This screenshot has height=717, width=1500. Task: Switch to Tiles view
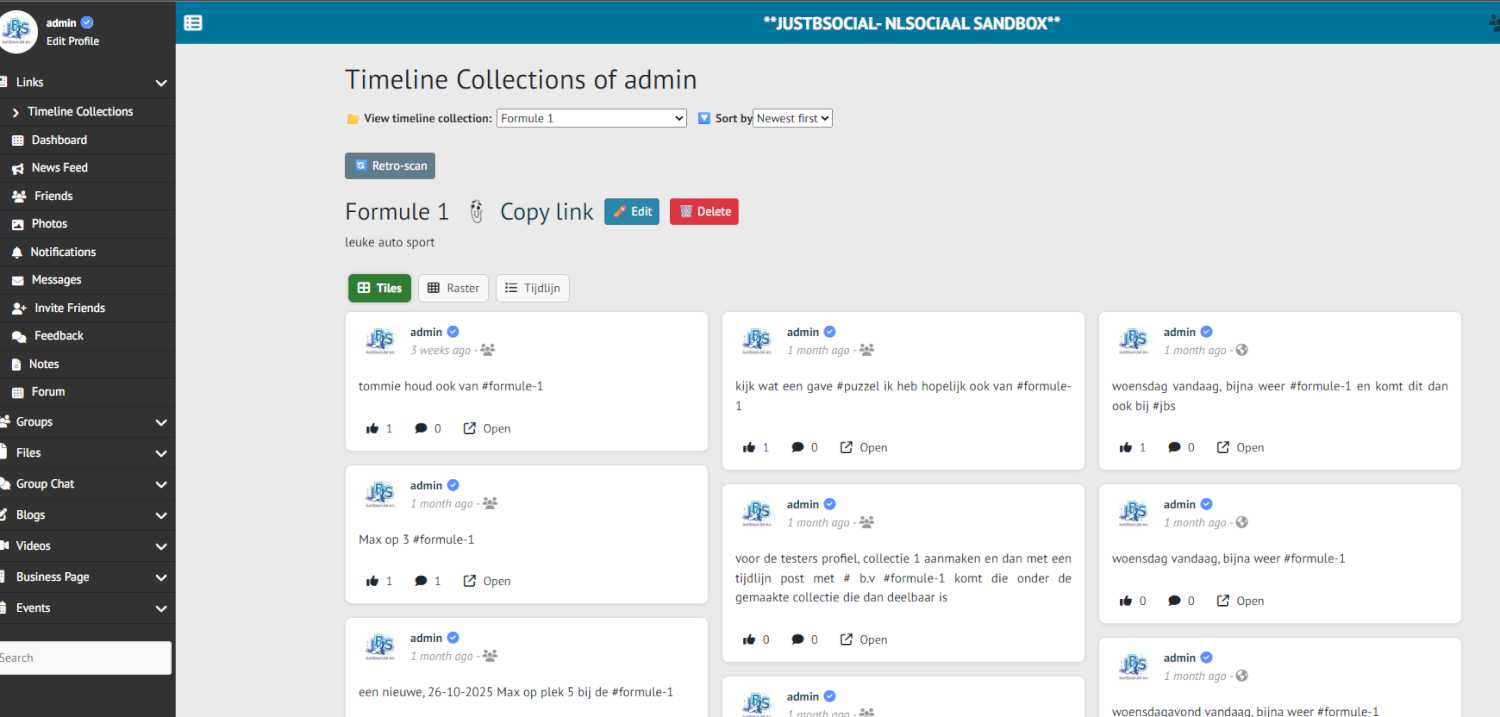pos(379,288)
